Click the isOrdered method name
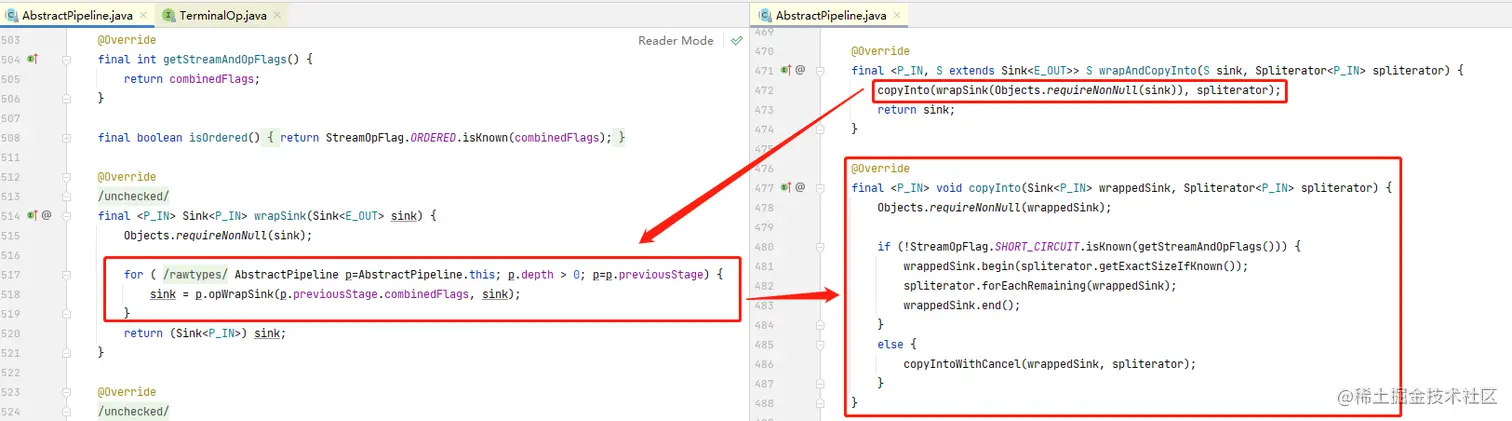1512x421 pixels. tap(218, 137)
